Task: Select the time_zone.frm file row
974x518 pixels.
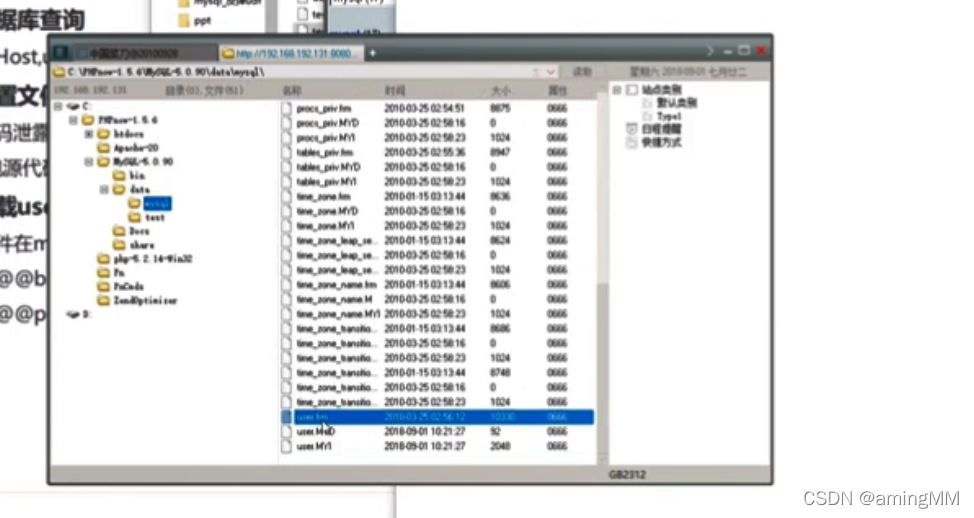Action: [437, 196]
